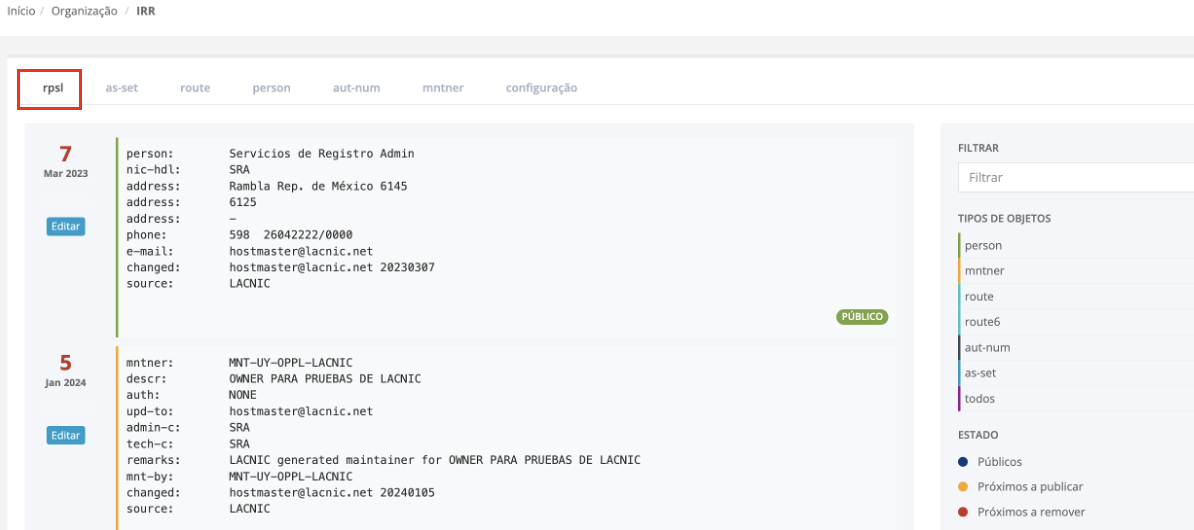1194x530 pixels.
Task: Select the person tab
Action: coord(271,88)
